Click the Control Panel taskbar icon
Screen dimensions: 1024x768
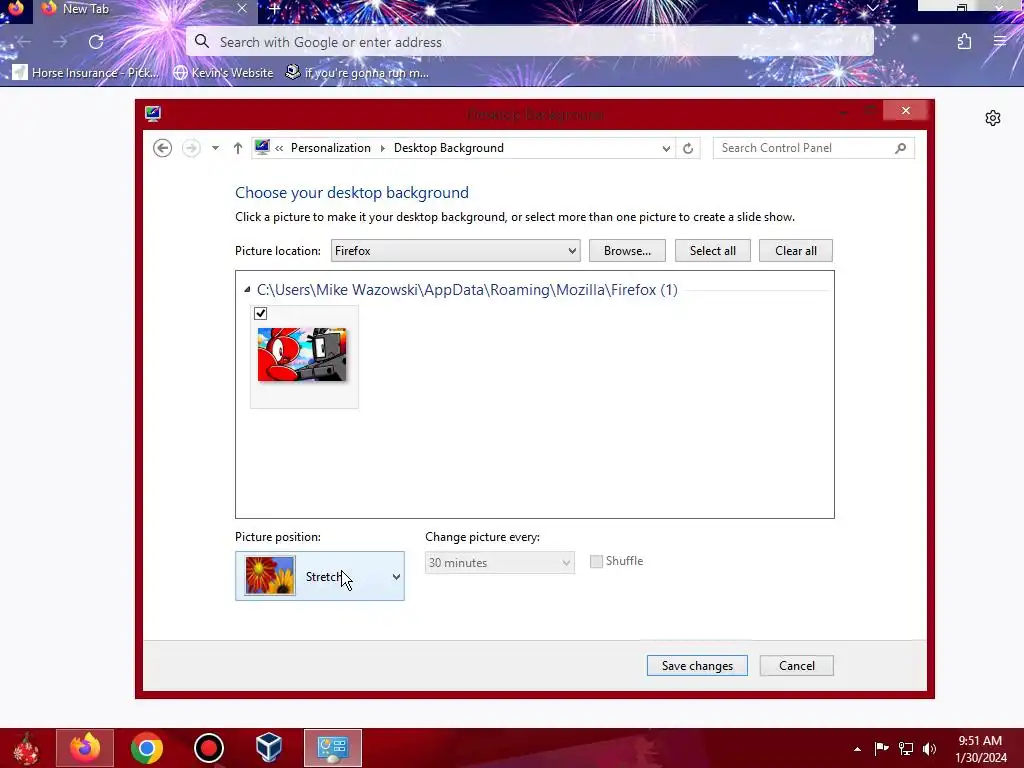coord(332,748)
